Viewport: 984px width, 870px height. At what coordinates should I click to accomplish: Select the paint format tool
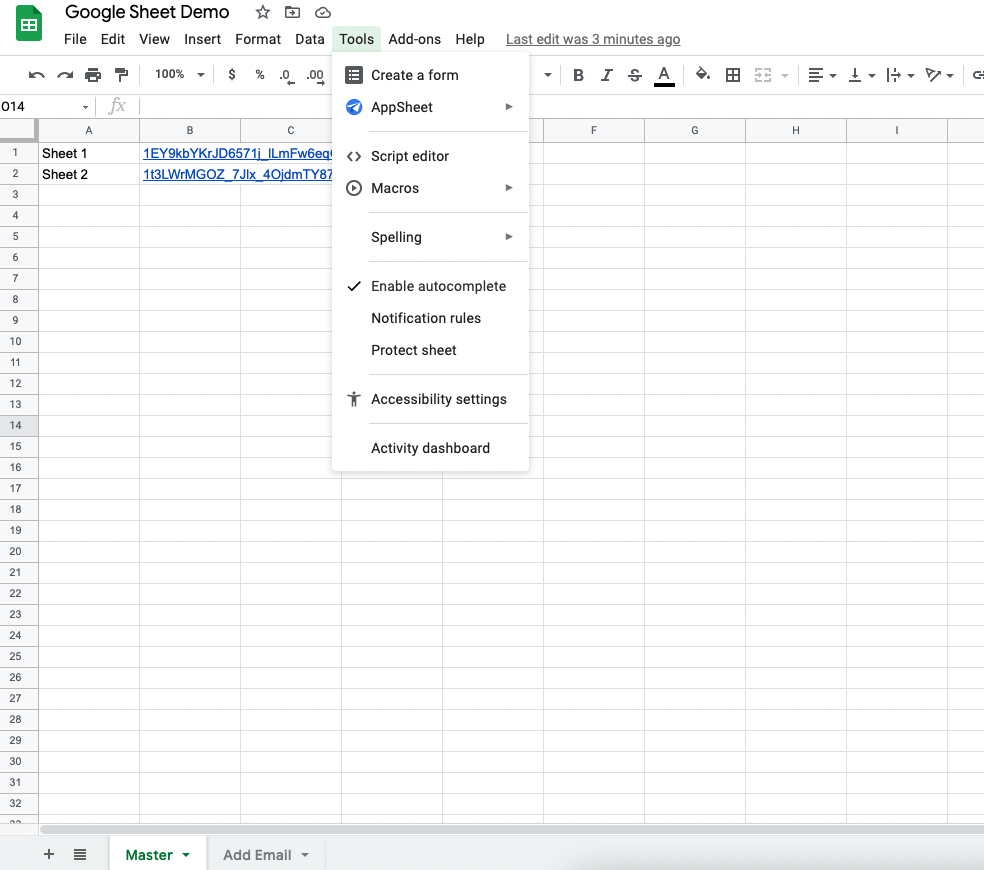click(121, 75)
